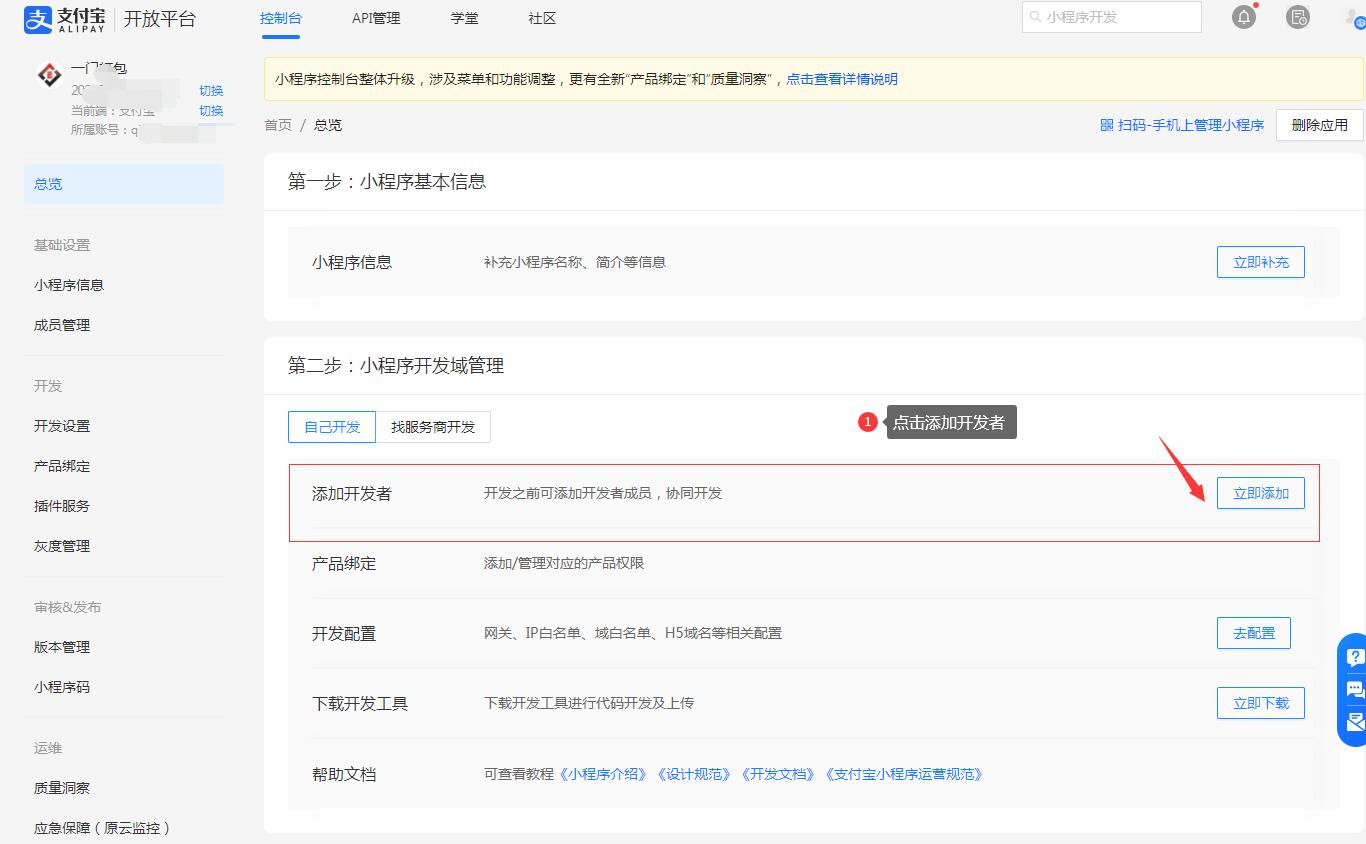This screenshot has width=1366, height=844.
Task: Click the Alipay logo icon
Action: (37, 19)
